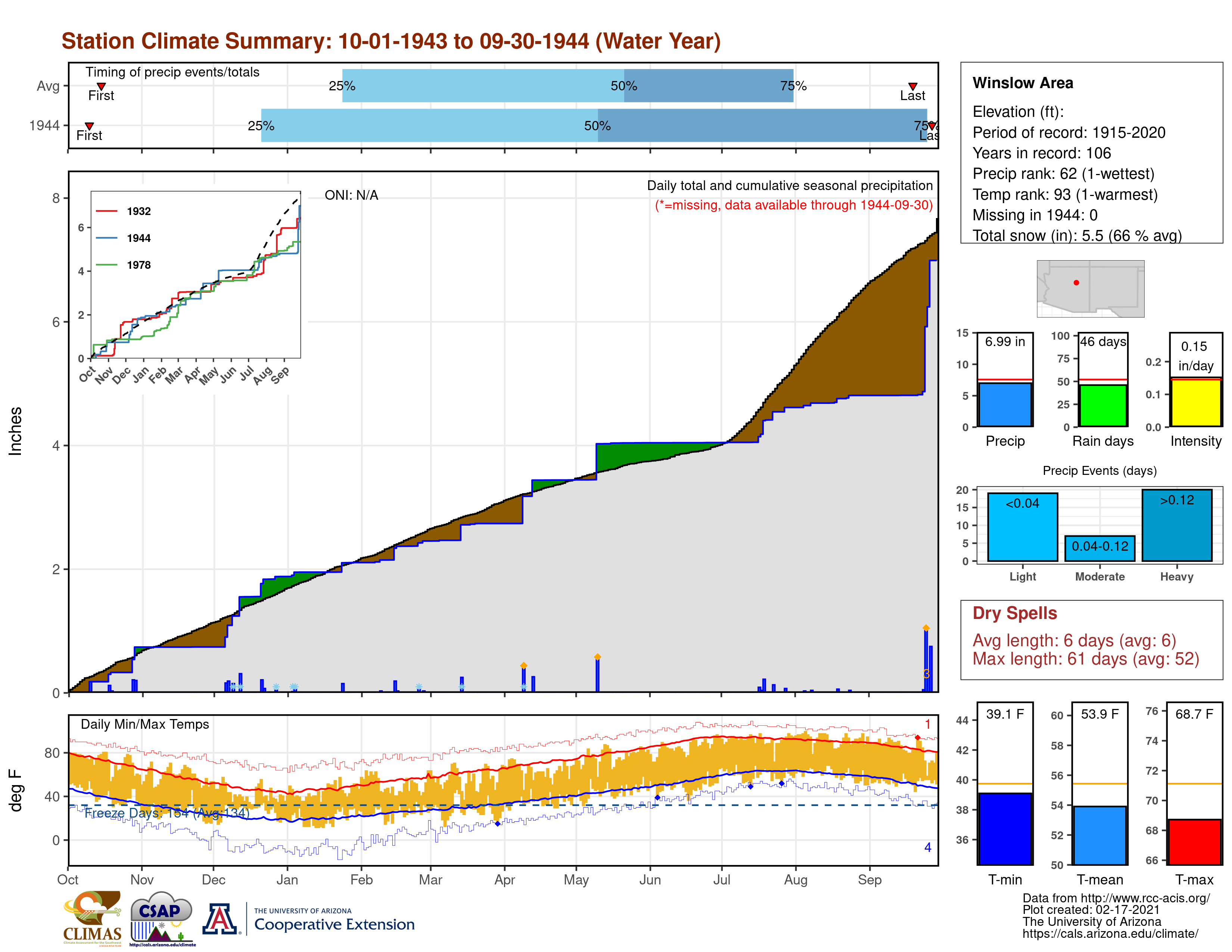Click the red dot on the Arizona map
The image size is (1232, 952).
tap(1076, 283)
